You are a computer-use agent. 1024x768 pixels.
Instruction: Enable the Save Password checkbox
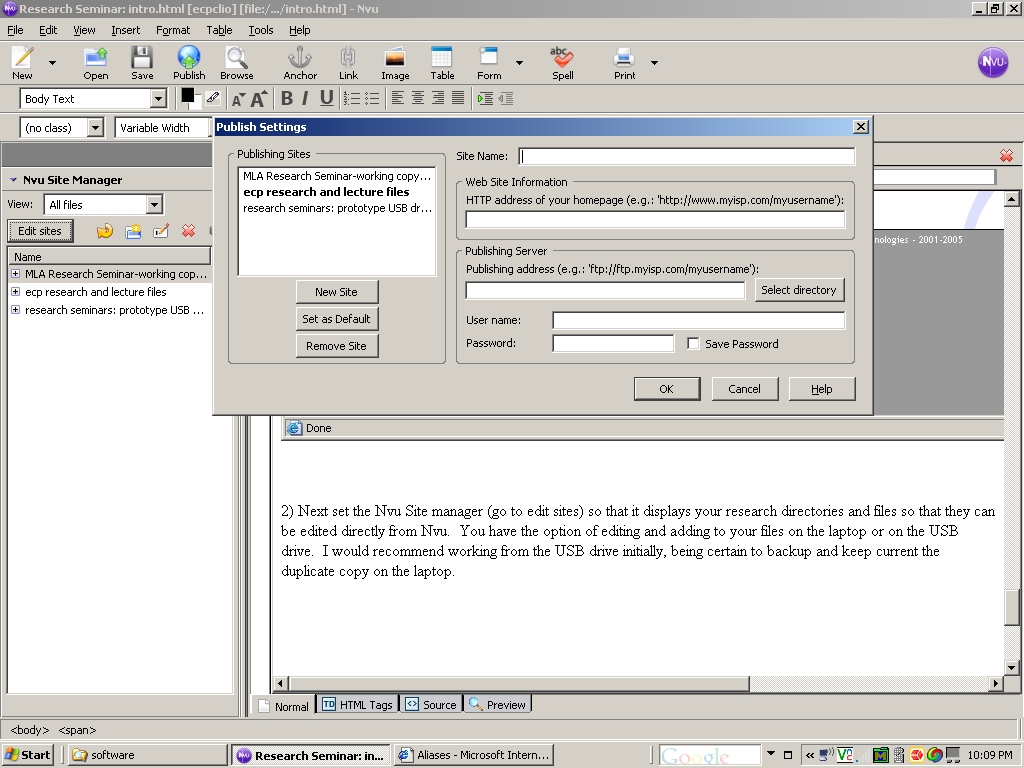tap(693, 344)
